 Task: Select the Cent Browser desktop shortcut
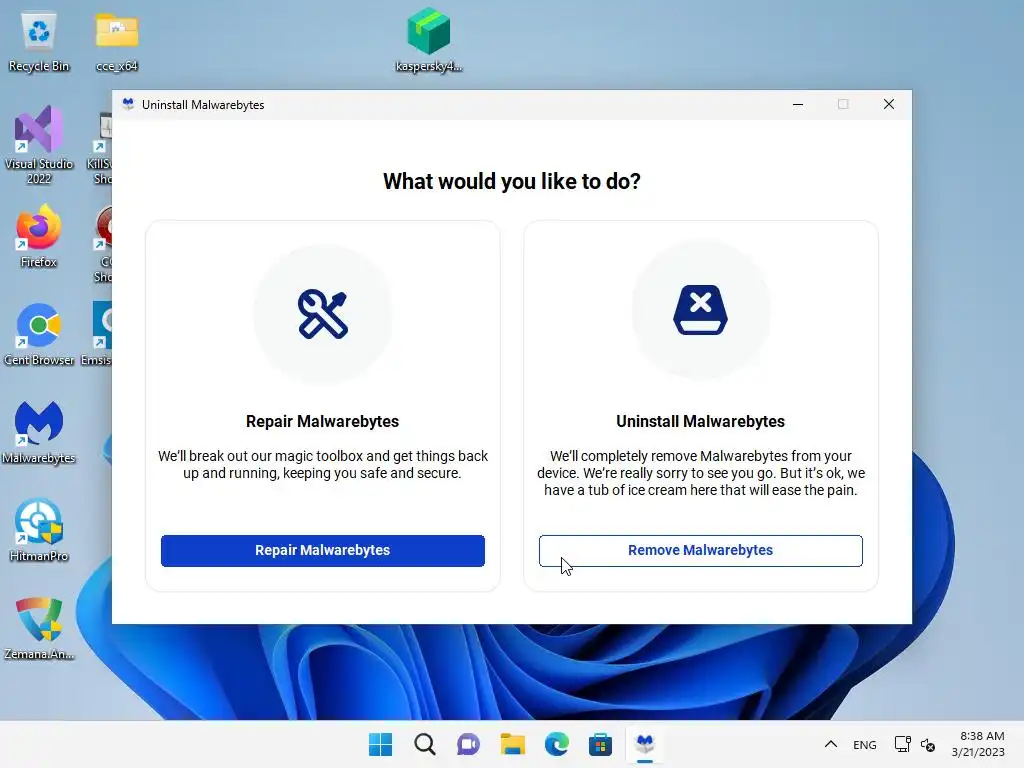pos(39,334)
